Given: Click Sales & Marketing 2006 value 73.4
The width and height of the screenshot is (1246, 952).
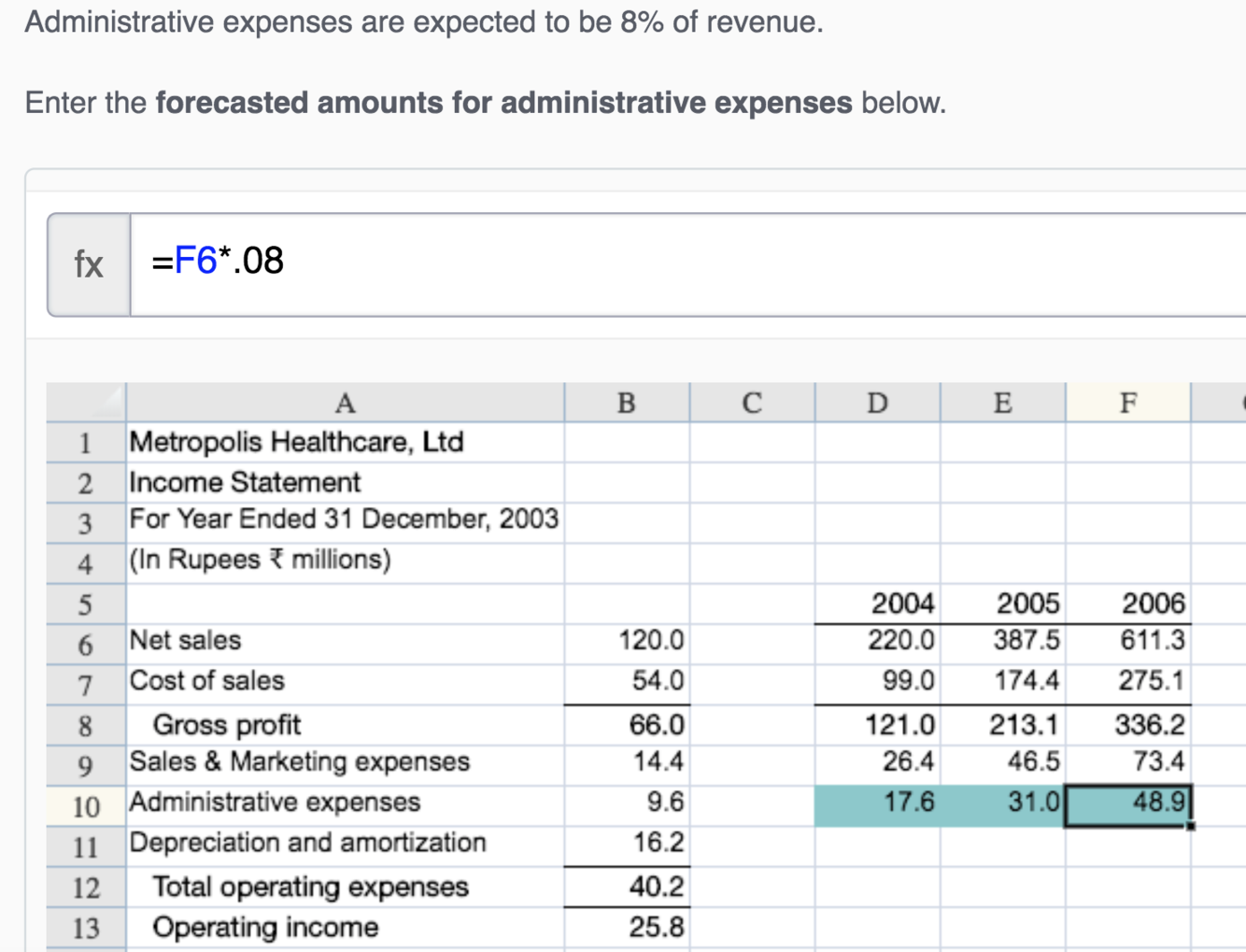Looking at the screenshot, I should [1128, 765].
